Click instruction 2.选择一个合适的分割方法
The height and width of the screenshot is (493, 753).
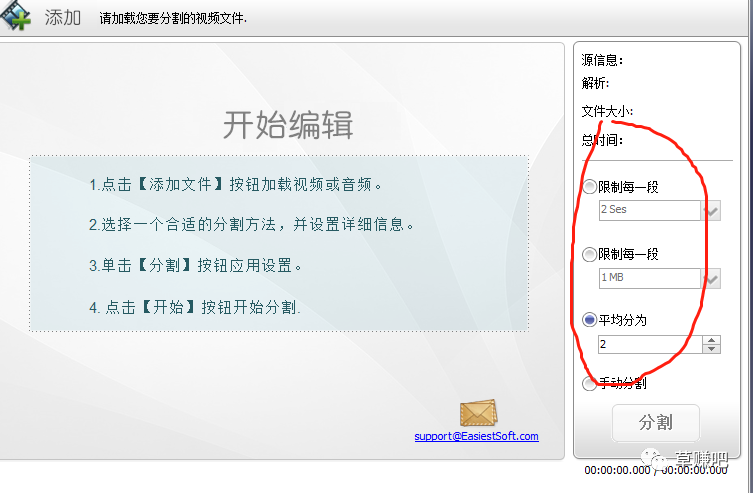tap(252, 224)
